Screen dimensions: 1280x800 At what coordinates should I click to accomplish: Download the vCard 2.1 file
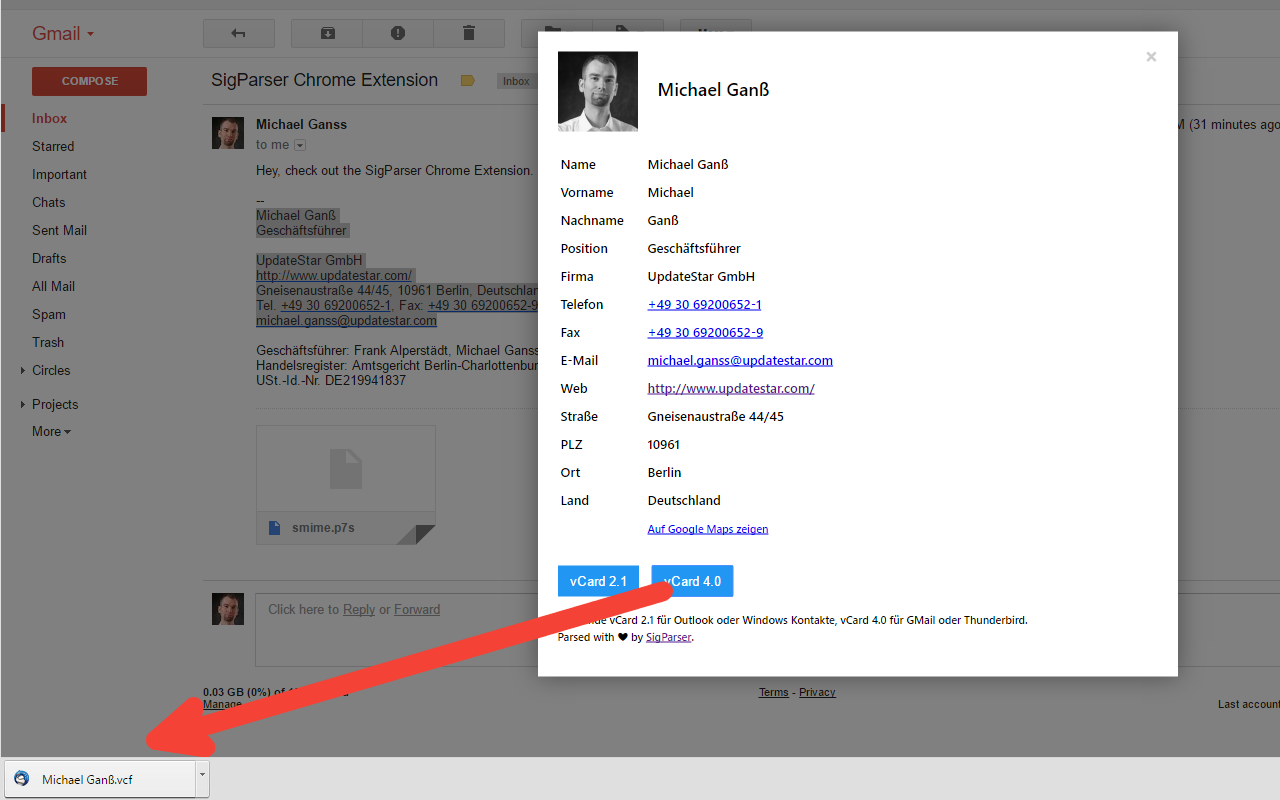[x=598, y=581]
